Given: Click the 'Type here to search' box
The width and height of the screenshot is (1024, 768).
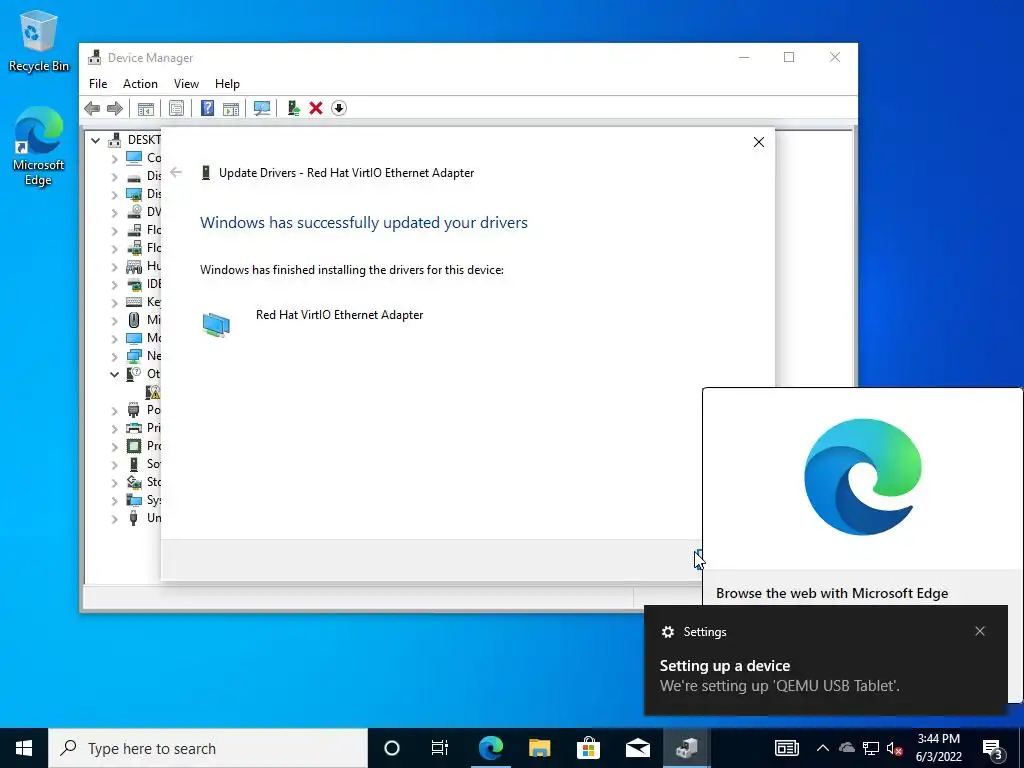Looking at the screenshot, I should [x=208, y=748].
